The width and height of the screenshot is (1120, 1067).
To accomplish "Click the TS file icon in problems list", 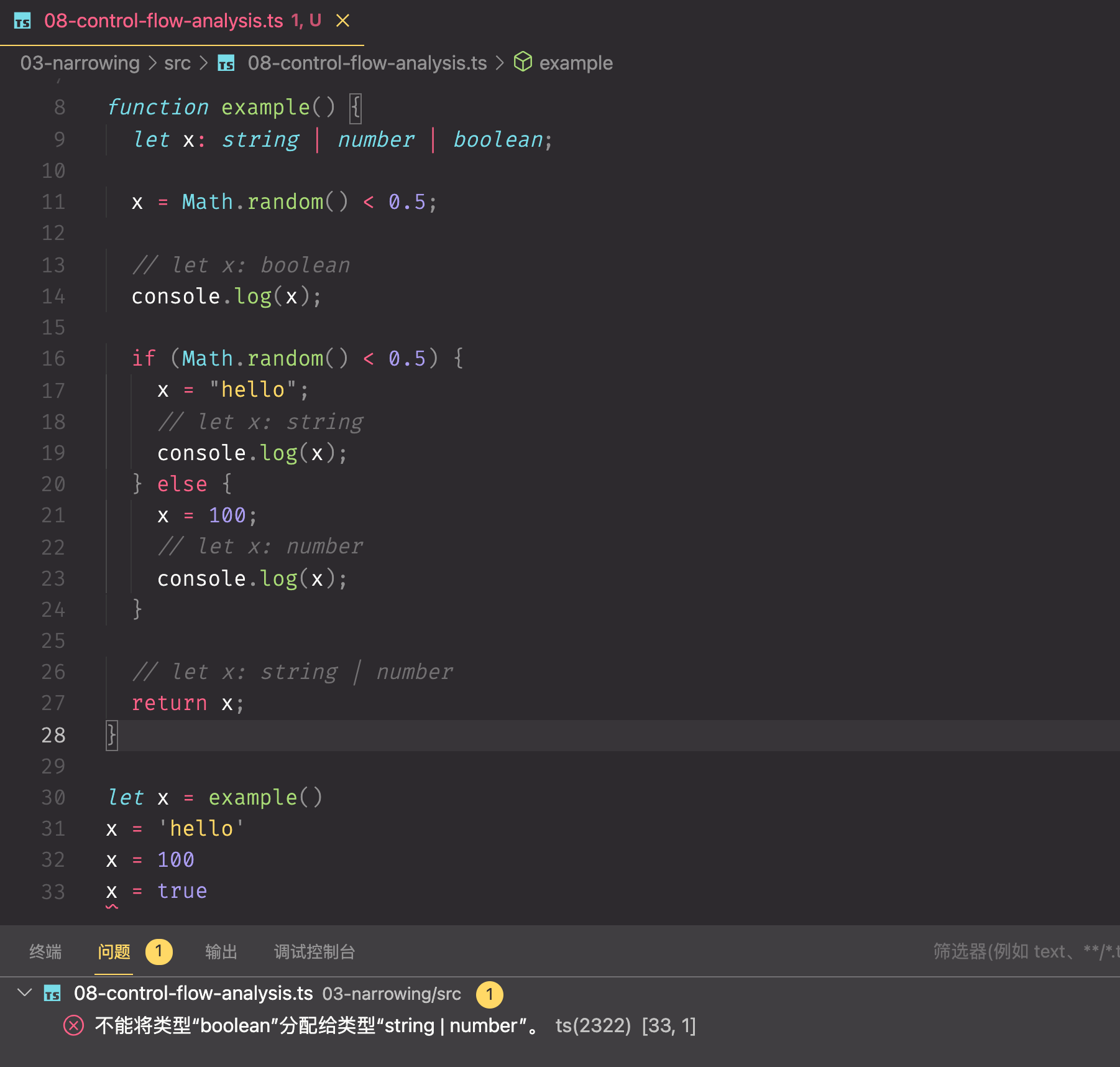I will click(x=52, y=994).
